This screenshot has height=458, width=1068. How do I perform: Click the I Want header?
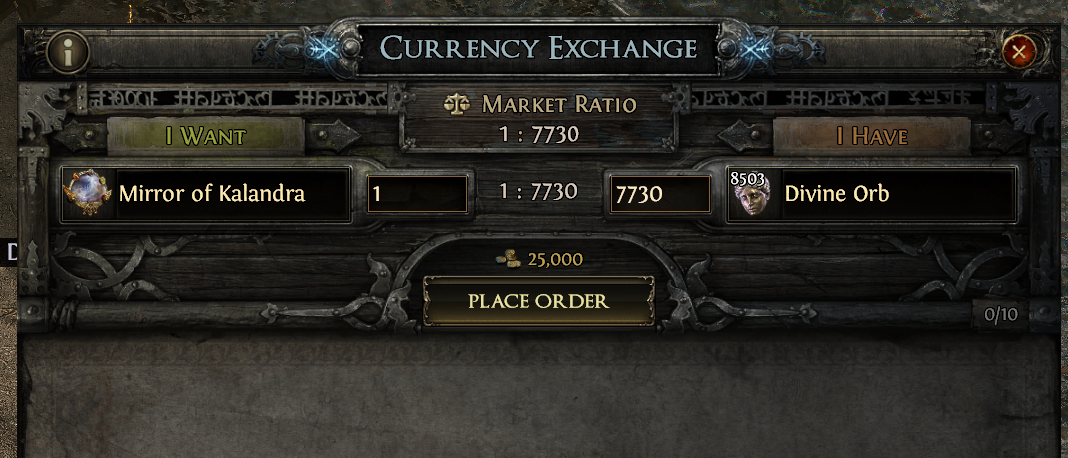pos(205,136)
